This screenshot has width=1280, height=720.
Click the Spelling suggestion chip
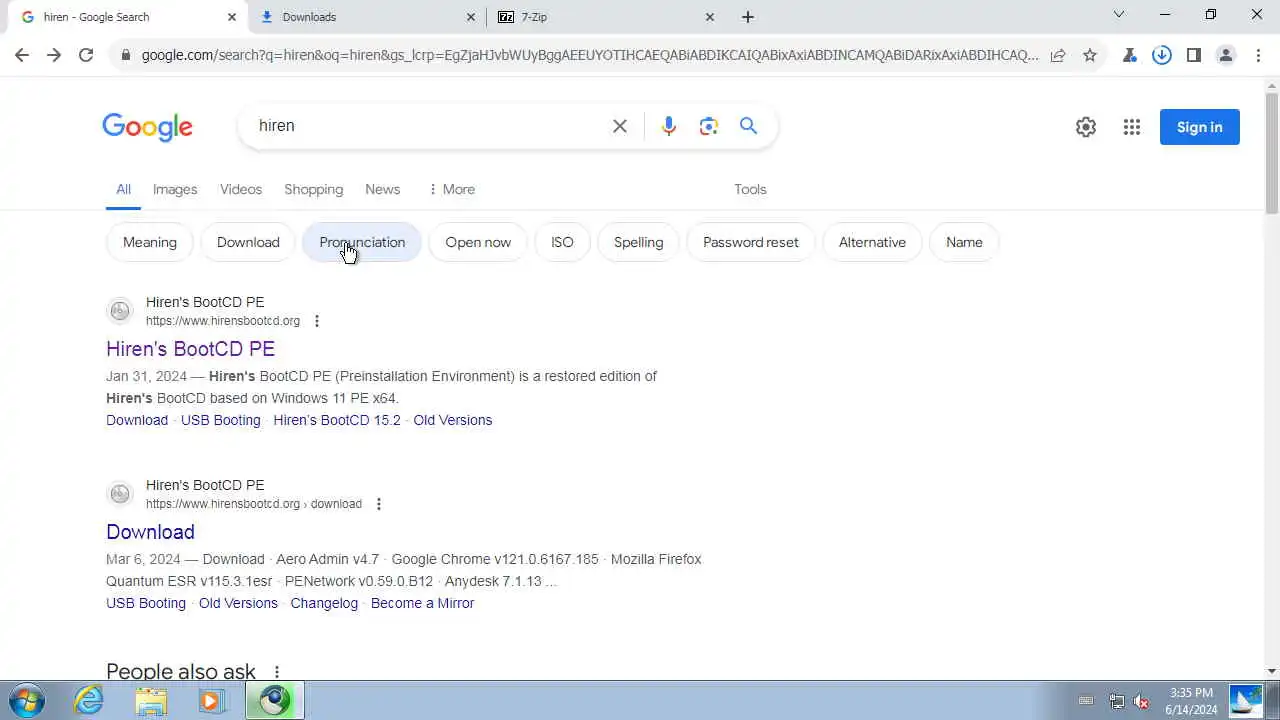pos(638,242)
